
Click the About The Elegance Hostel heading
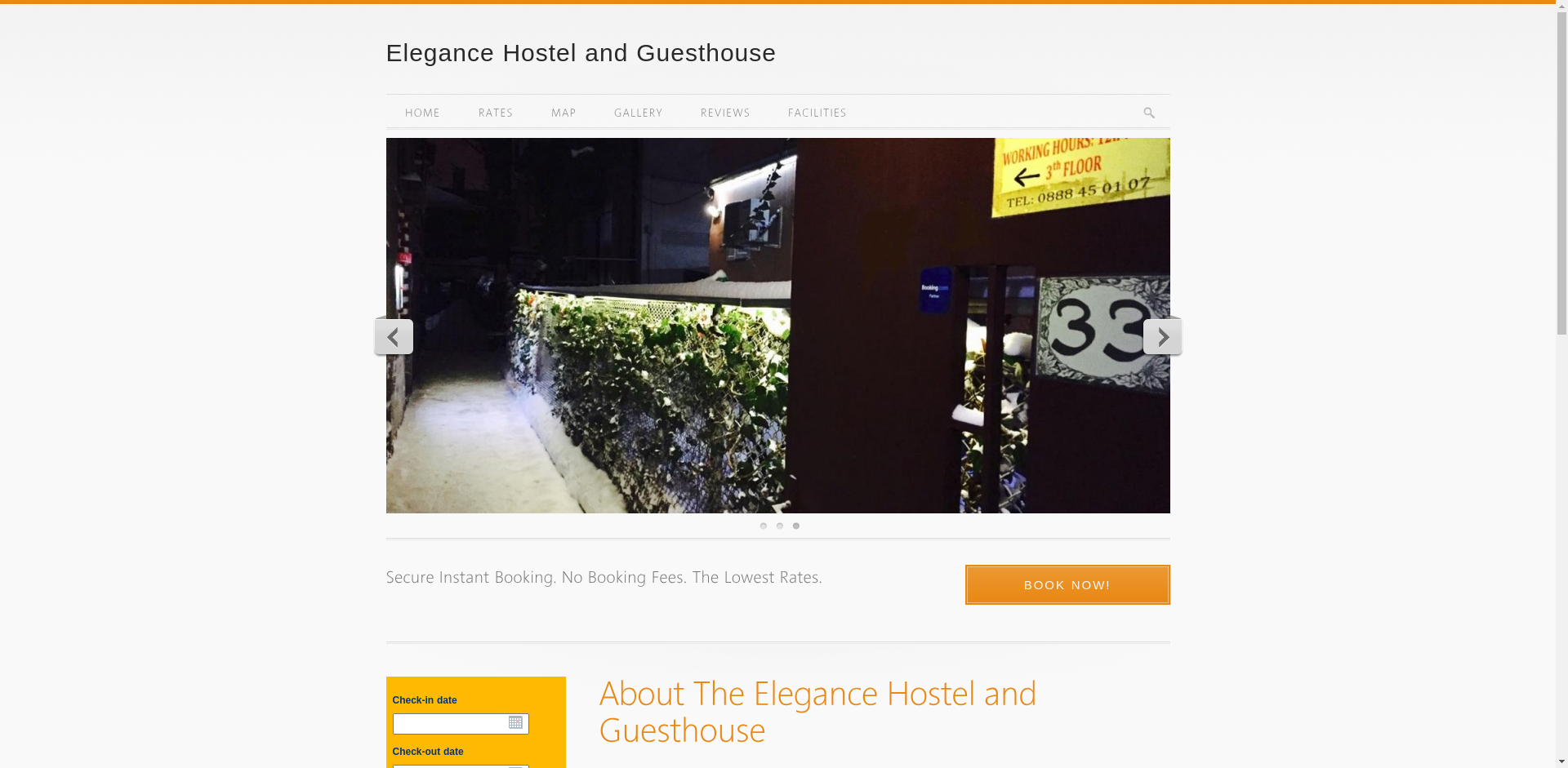click(x=818, y=712)
